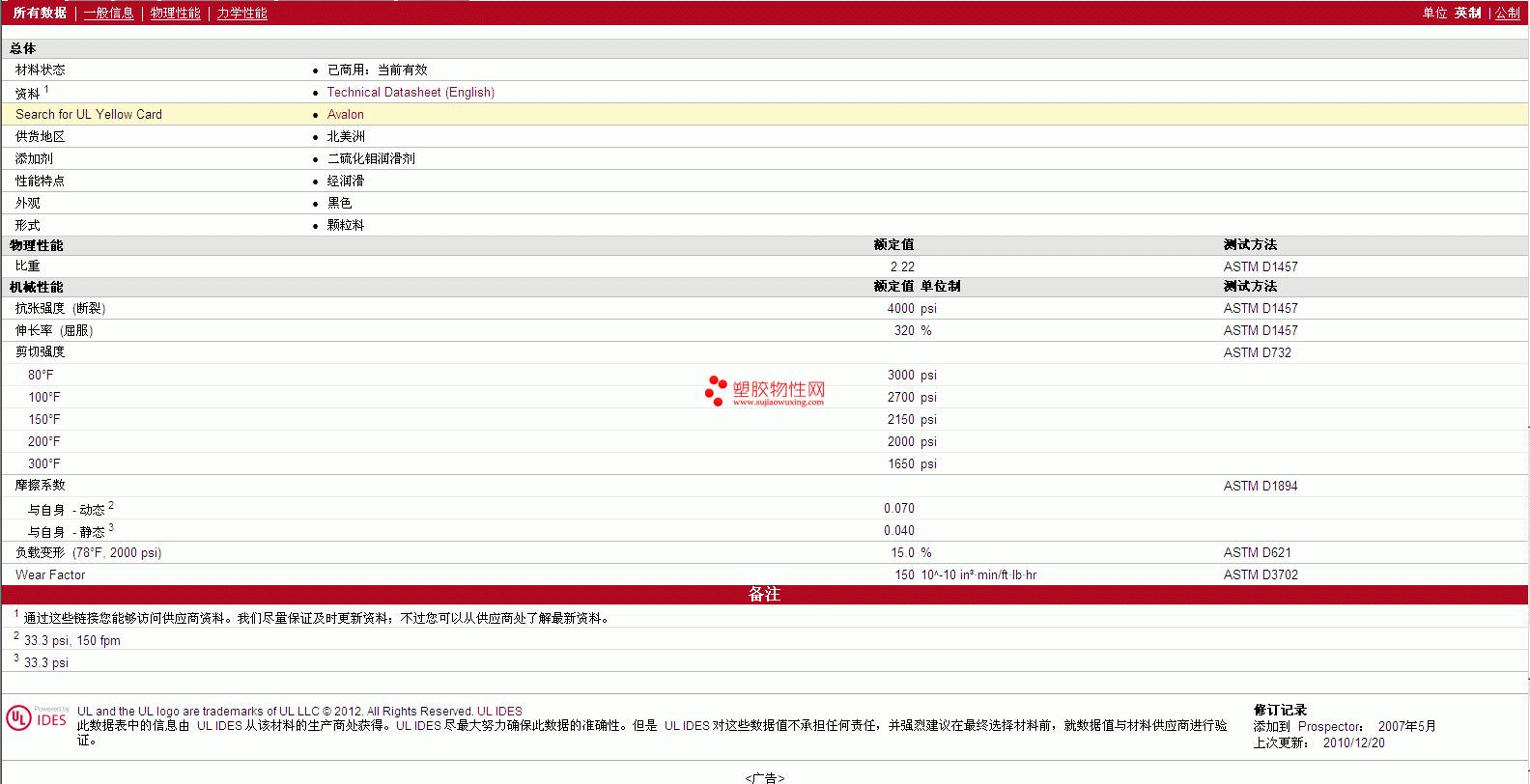Switch units to 公制
Screen dimensions: 1530x784
[x=1507, y=14]
